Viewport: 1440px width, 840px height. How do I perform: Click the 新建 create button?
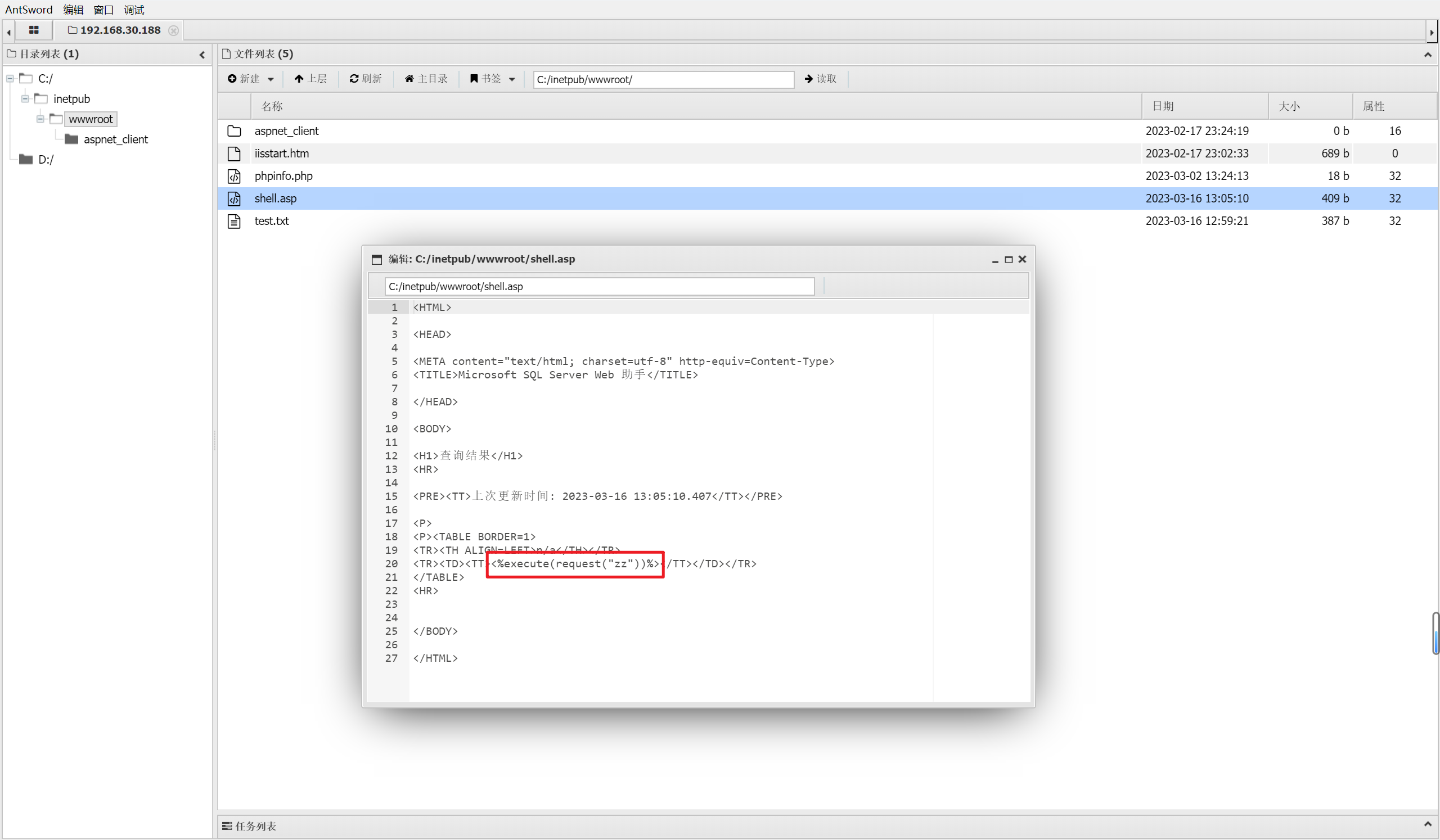tap(244, 79)
